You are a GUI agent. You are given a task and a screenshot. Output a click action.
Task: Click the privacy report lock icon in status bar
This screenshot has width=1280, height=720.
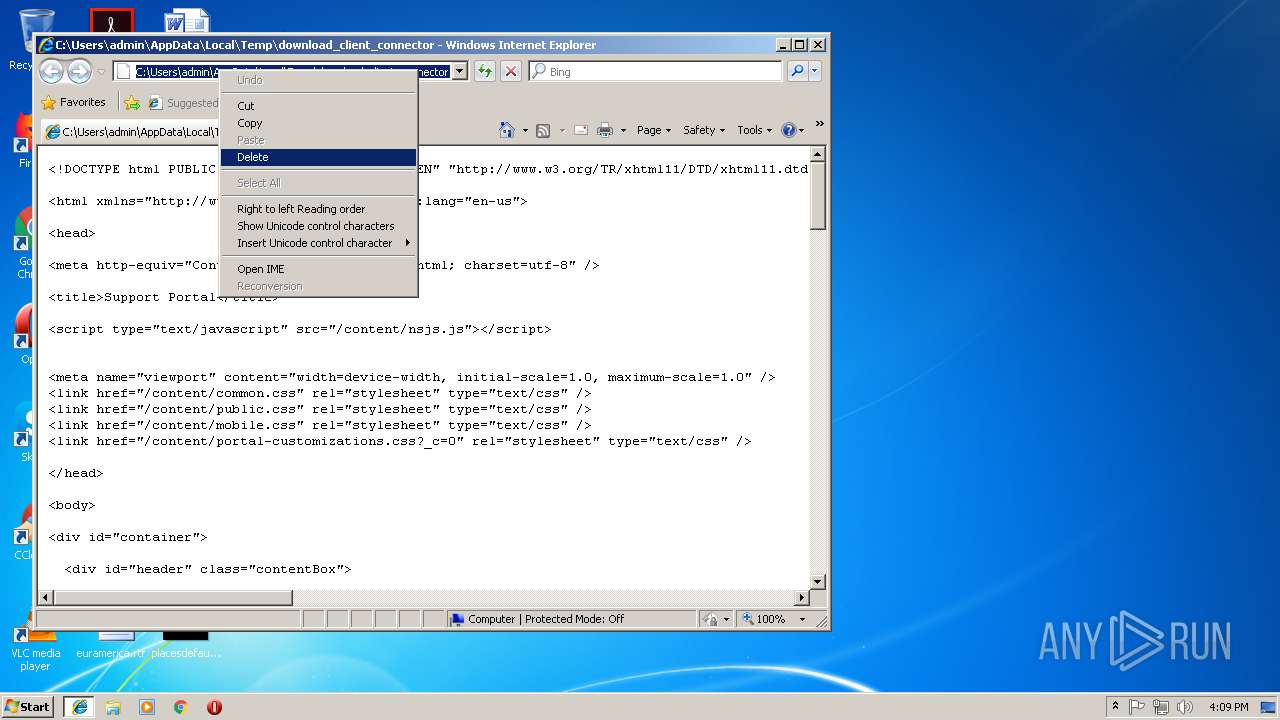click(710, 619)
